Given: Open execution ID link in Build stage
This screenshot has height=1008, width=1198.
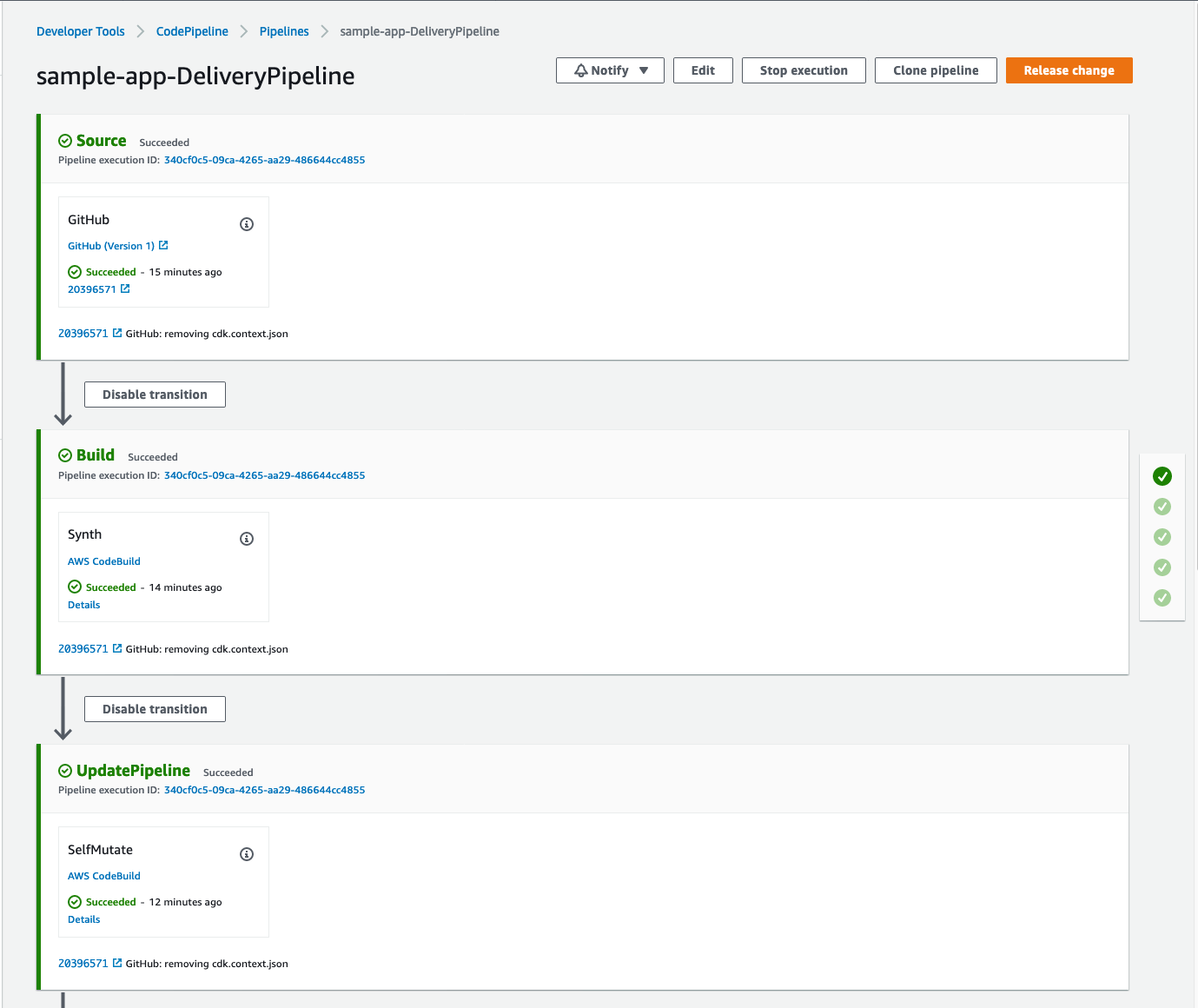Looking at the screenshot, I should pyautogui.click(x=264, y=475).
